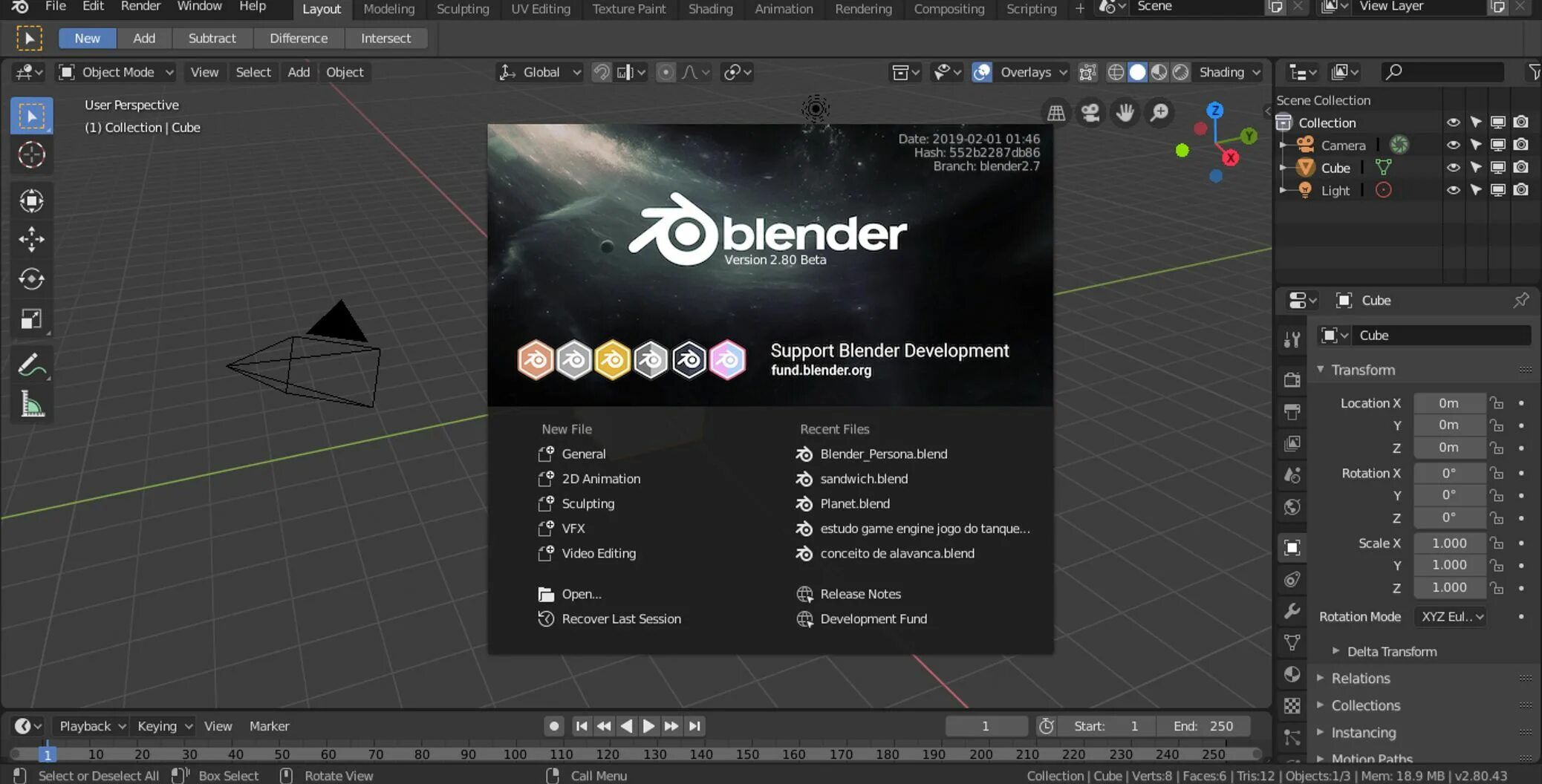Open the World properties tab
The width and height of the screenshot is (1542, 784).
tap(1292, 507)
